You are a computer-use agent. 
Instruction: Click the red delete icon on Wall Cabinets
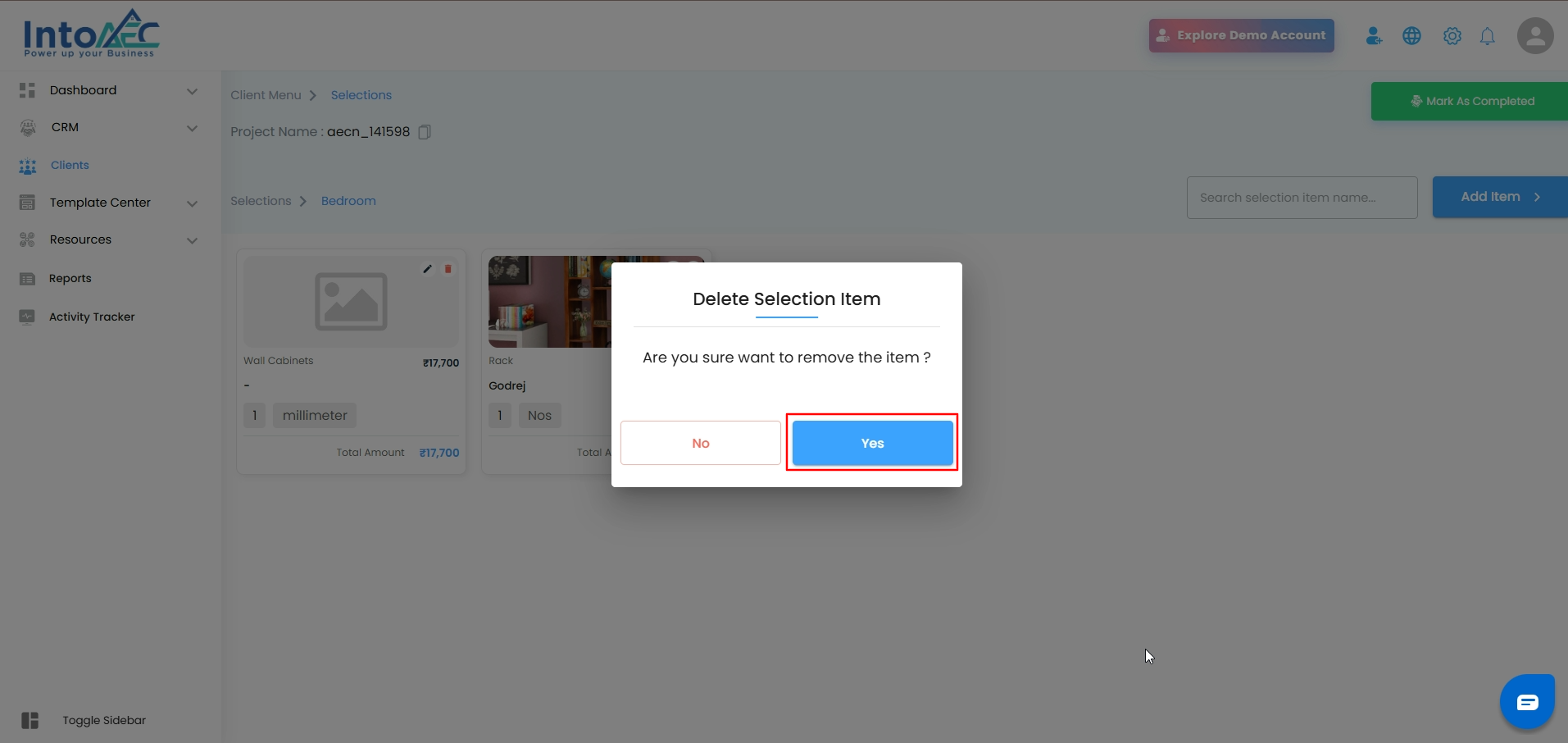point(448,269)
